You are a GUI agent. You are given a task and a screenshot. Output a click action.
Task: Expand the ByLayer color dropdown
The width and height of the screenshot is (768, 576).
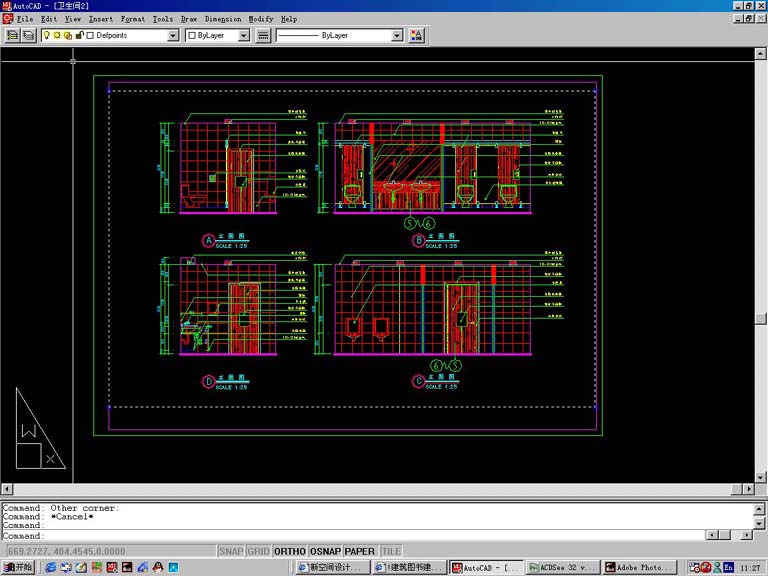click(x=243, y=35)
